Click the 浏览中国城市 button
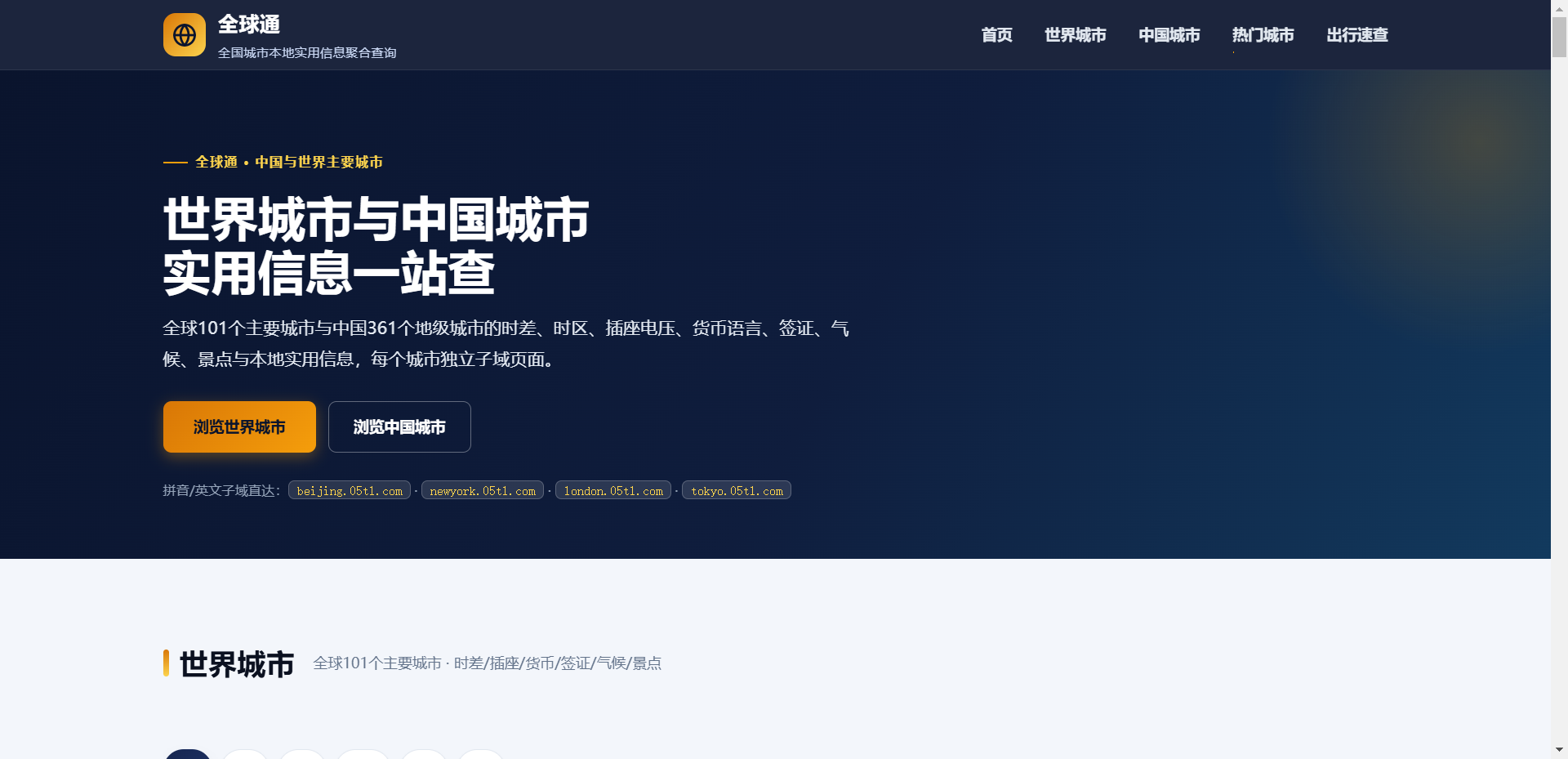The width and height of the screenshot is (1568, 759). [x=399, y=426]
